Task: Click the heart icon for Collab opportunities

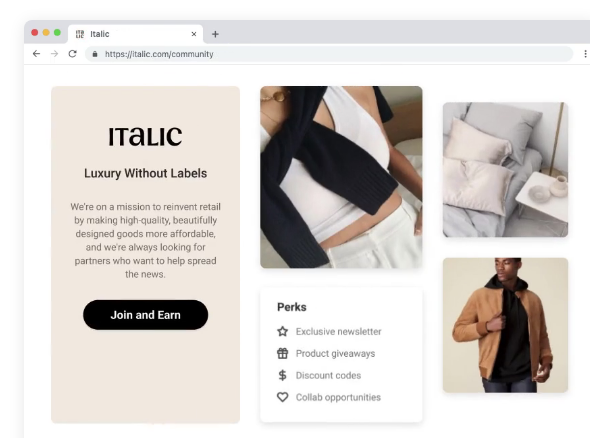Action: [x=283, y=397]
